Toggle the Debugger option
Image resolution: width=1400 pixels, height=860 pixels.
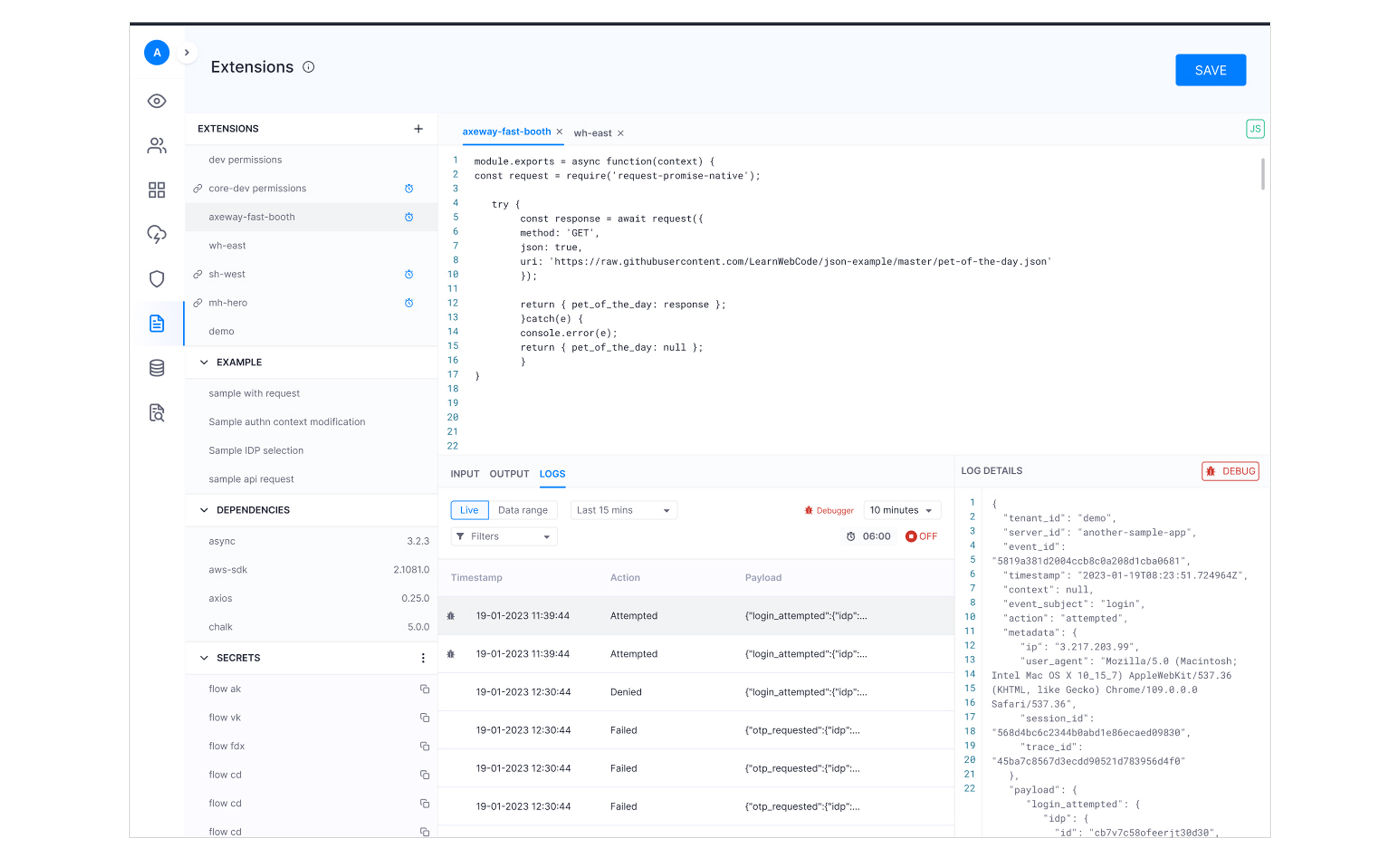[x=829, y=510]
